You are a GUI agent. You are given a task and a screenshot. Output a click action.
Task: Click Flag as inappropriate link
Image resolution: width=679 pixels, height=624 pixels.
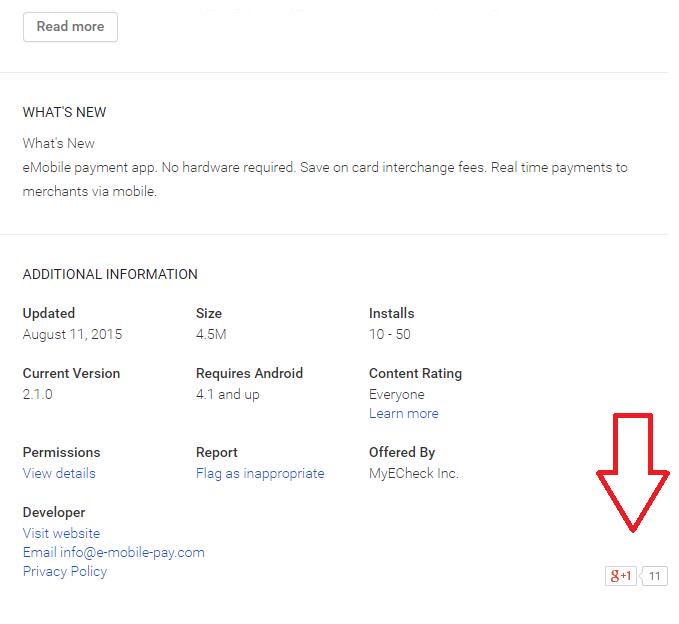pyautogui.click(x=260, y=473)
